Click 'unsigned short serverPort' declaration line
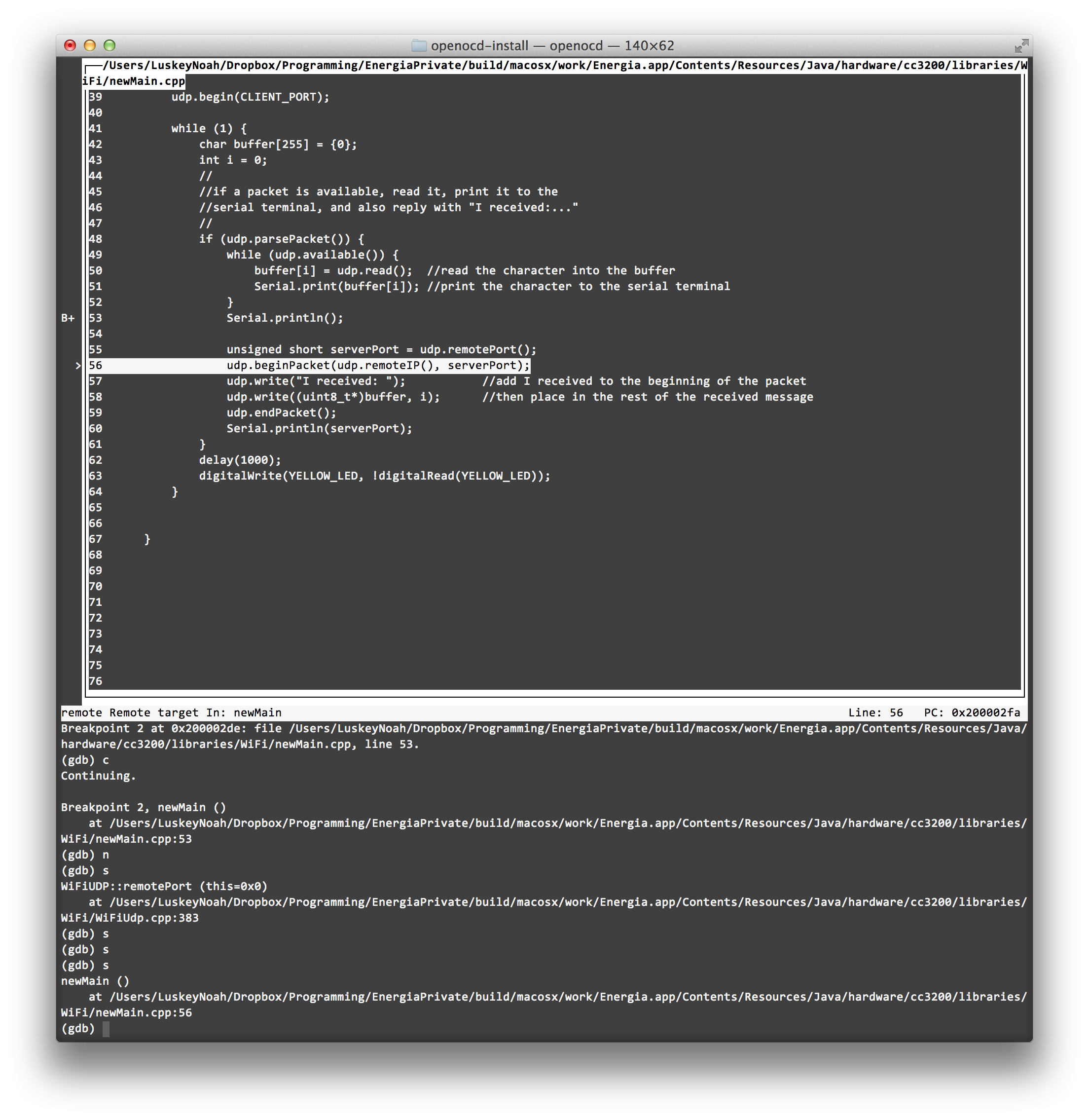Screen dimensions: 1089x1120 [x=381, y=349]
